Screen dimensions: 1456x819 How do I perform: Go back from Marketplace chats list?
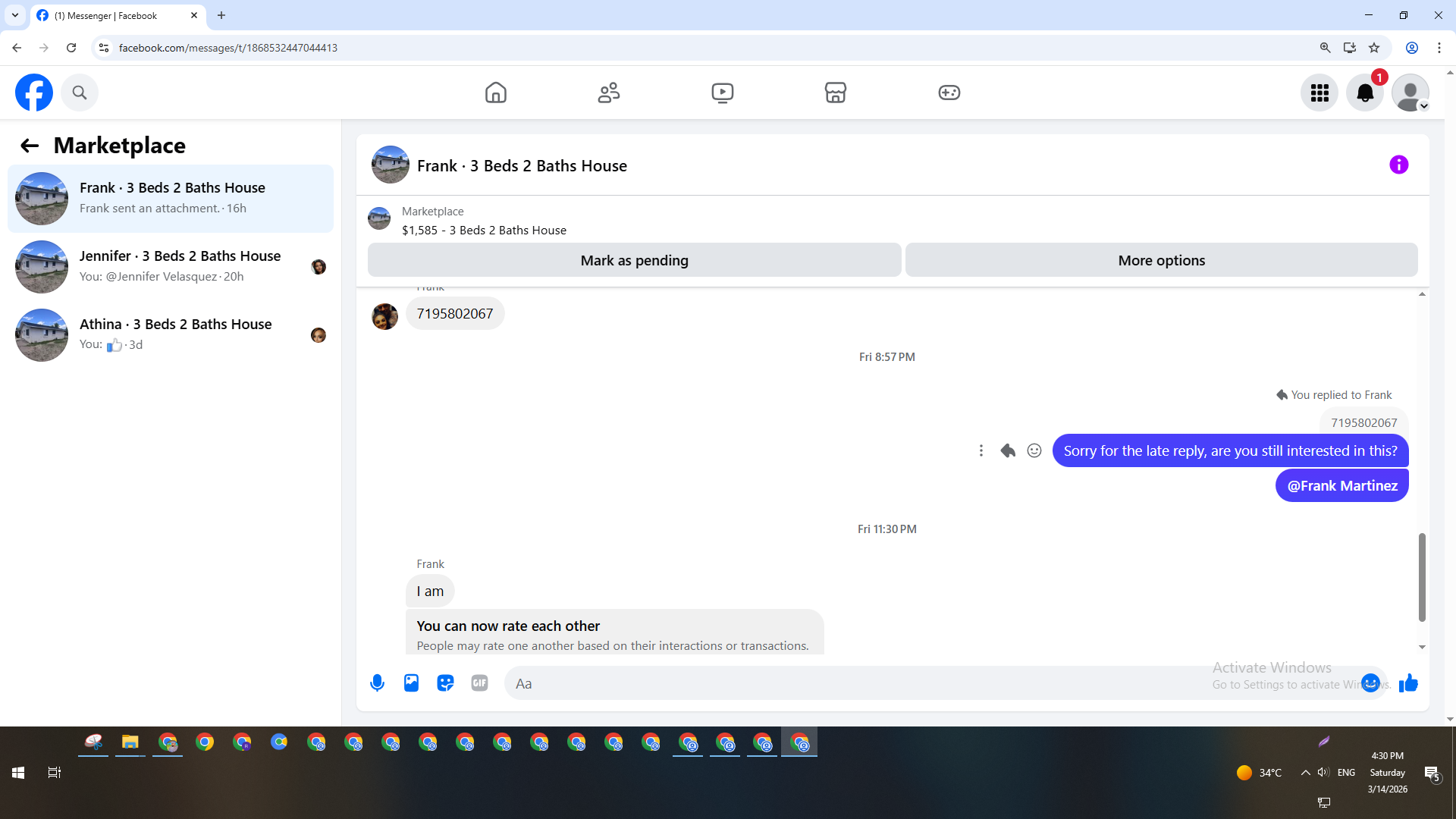[30, 146]
